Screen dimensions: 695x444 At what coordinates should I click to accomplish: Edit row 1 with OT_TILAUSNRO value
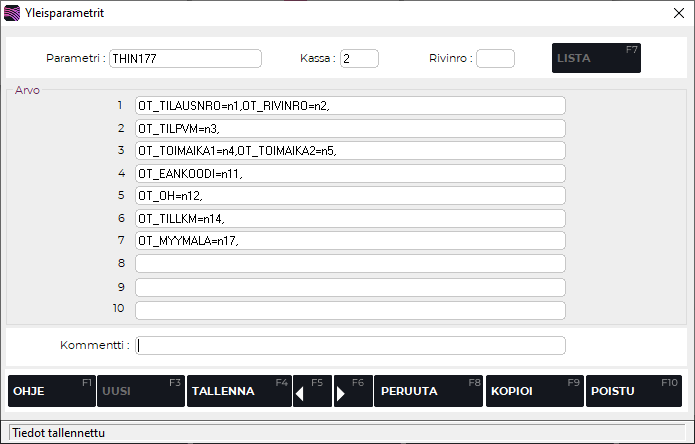pyautogui.click(x=350, y=106)
